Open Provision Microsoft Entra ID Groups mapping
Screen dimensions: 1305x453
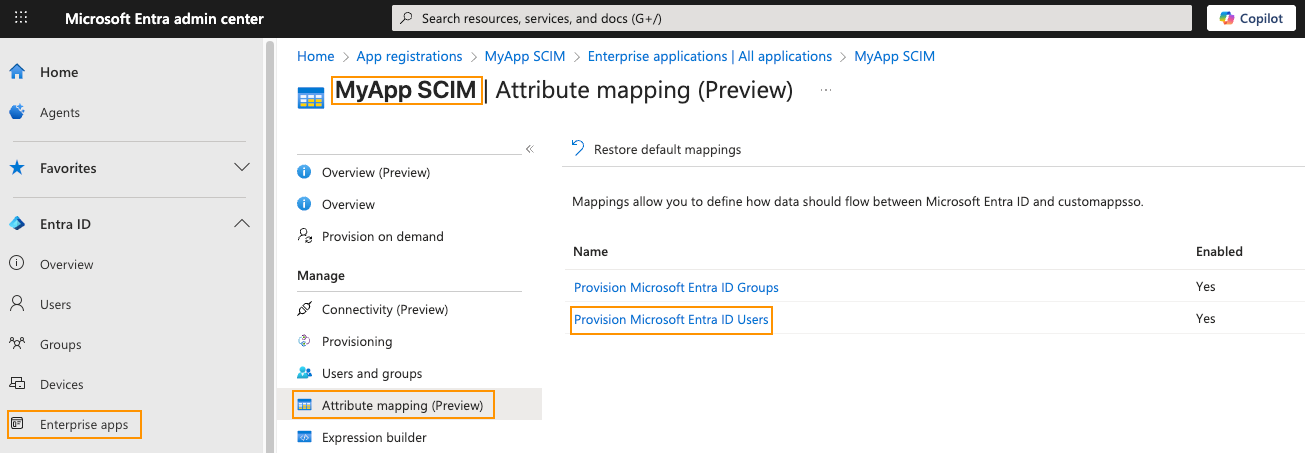click(x=676, y=287)
